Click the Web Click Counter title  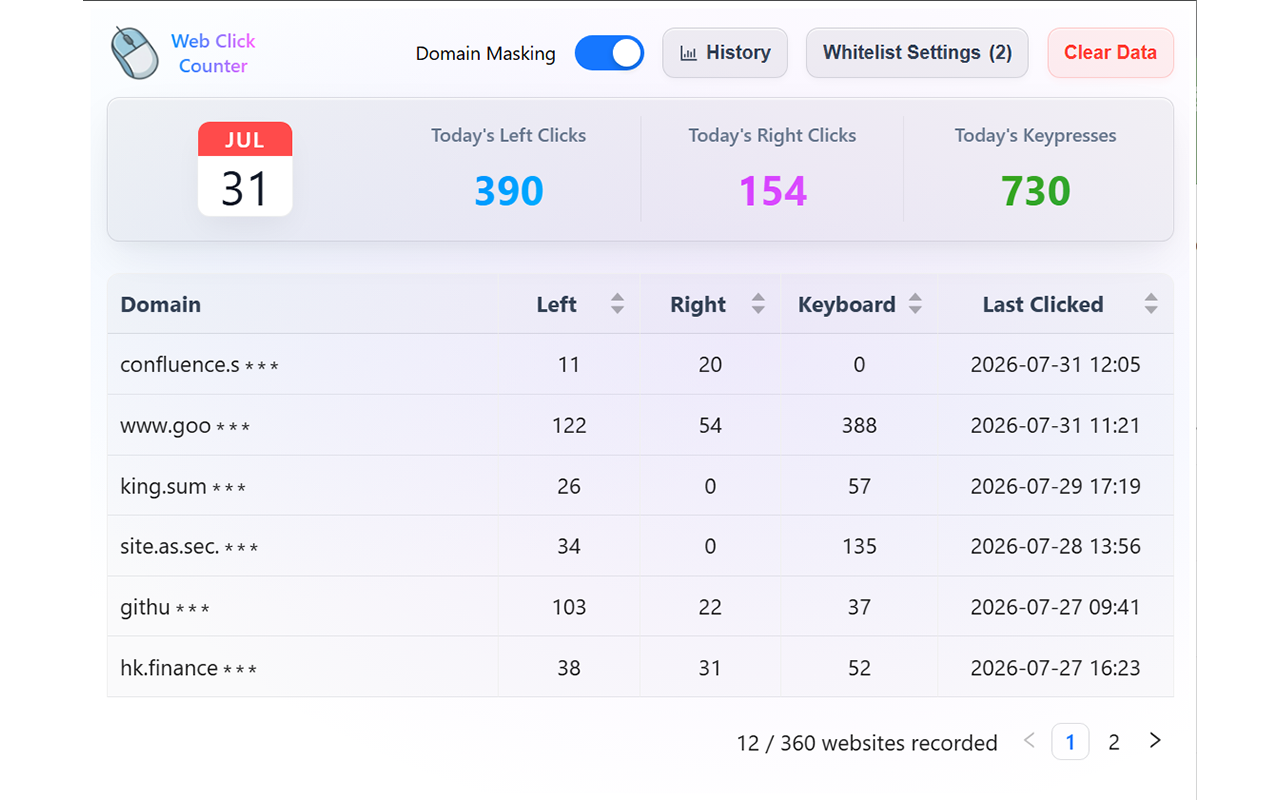point(213,53)
